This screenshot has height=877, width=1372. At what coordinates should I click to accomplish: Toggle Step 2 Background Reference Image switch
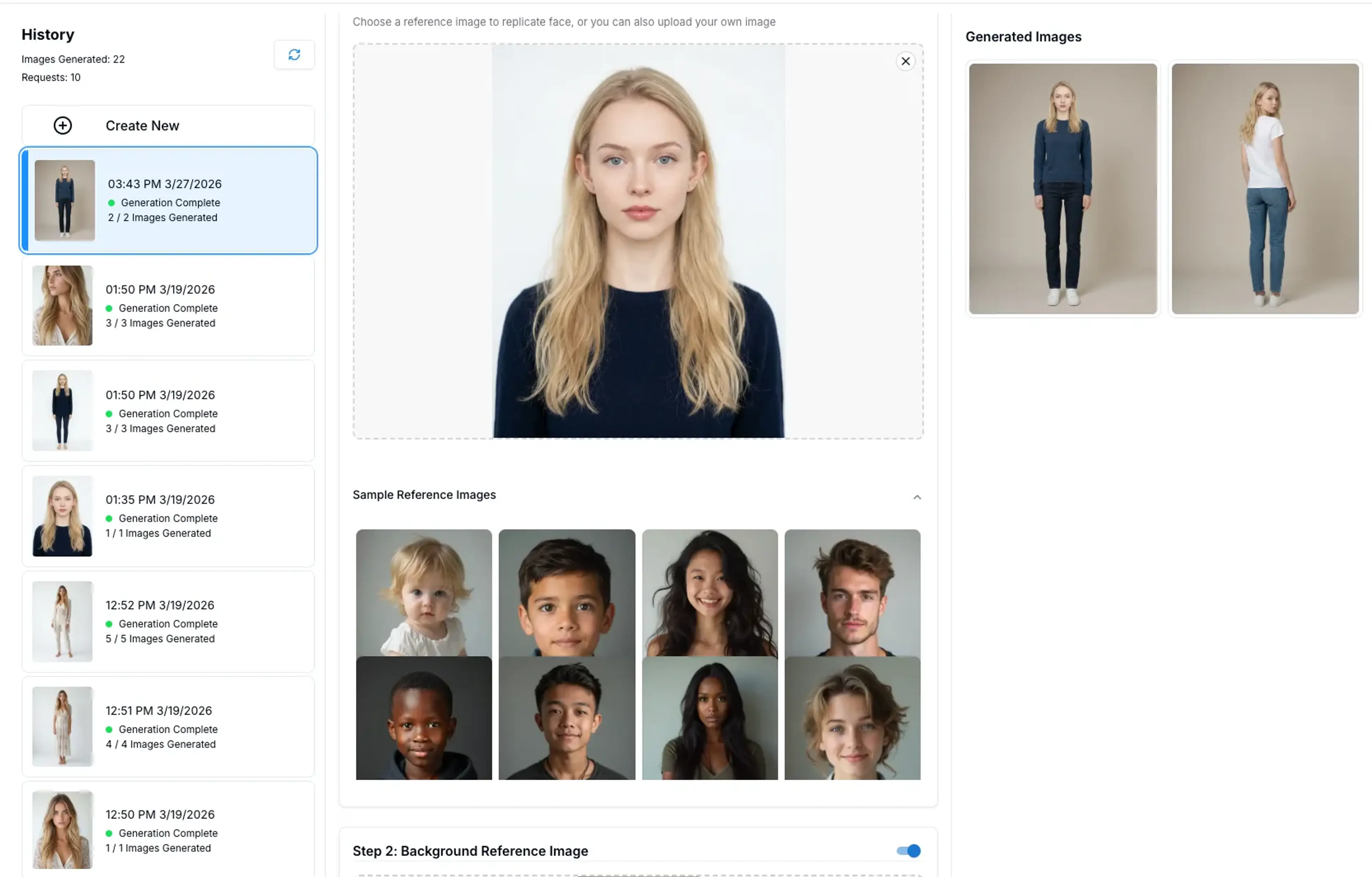908,851
